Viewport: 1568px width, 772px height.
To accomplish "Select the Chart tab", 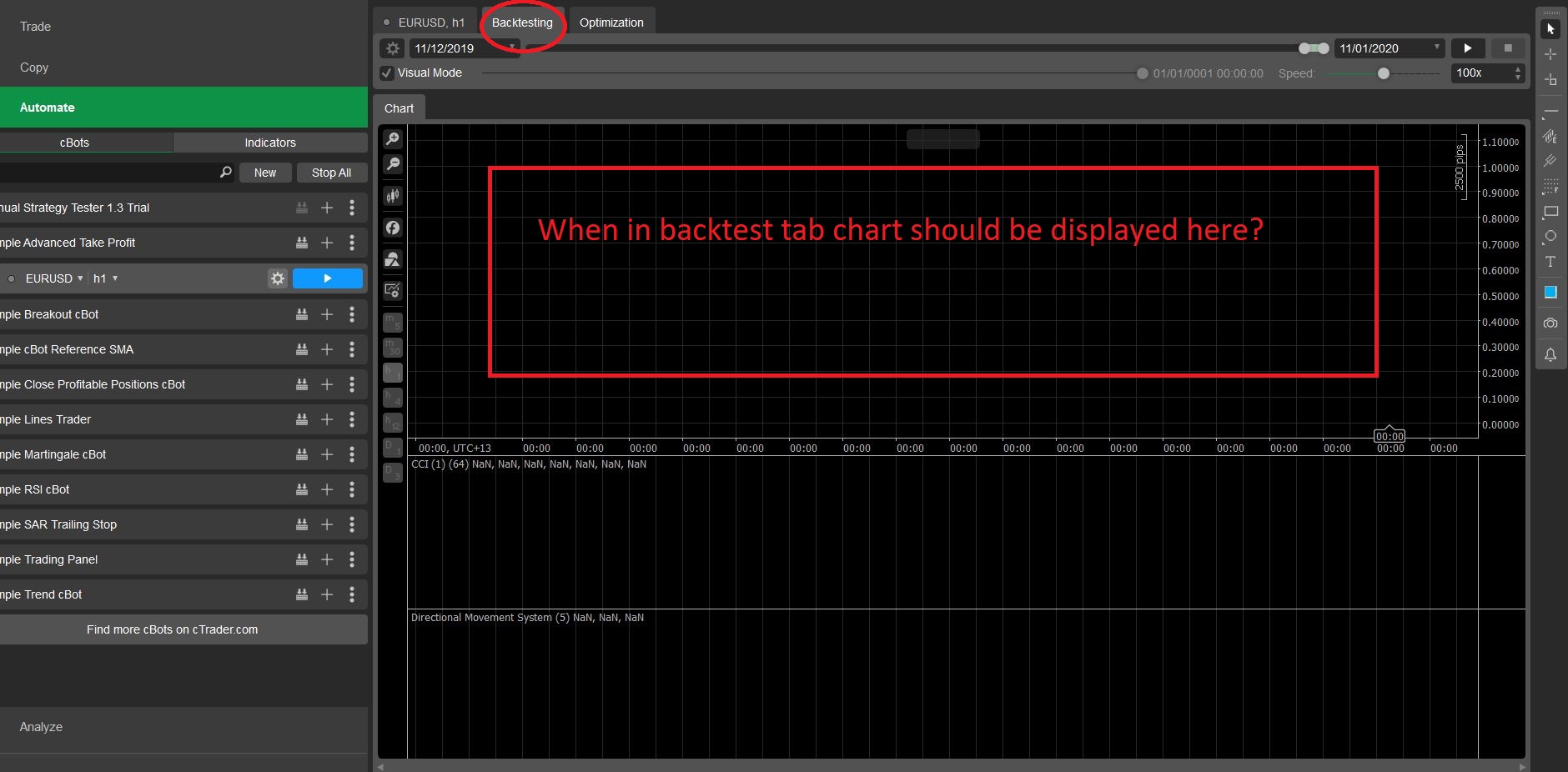I will coord(399,108).
